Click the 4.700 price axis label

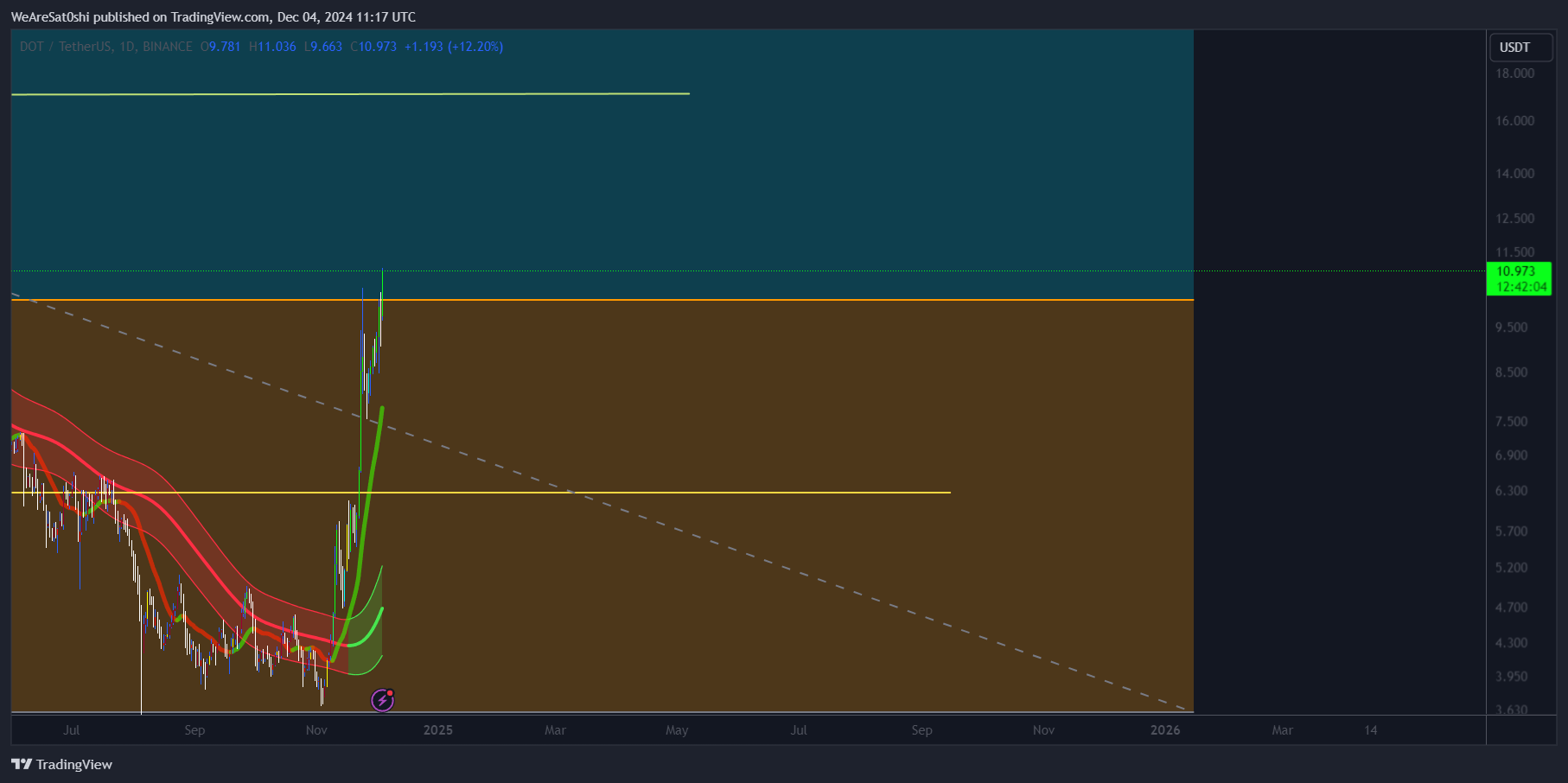tap(1512, 608)
